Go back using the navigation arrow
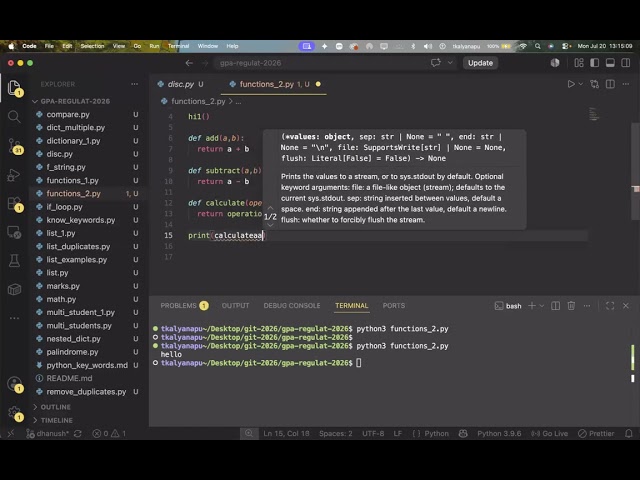 tap(189, 63)
